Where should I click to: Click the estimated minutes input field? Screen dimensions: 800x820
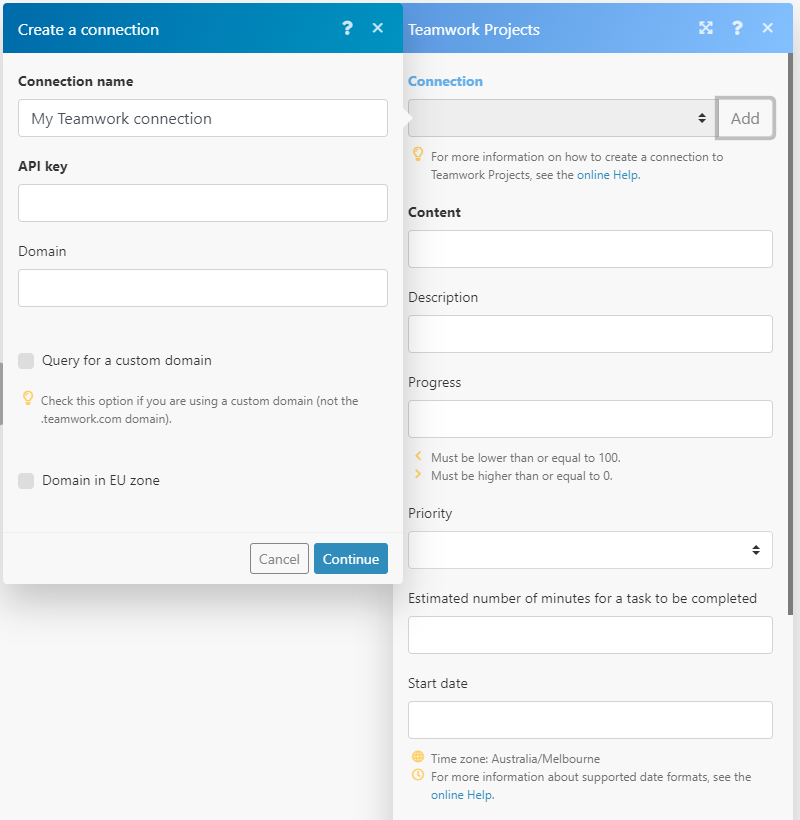590,635
